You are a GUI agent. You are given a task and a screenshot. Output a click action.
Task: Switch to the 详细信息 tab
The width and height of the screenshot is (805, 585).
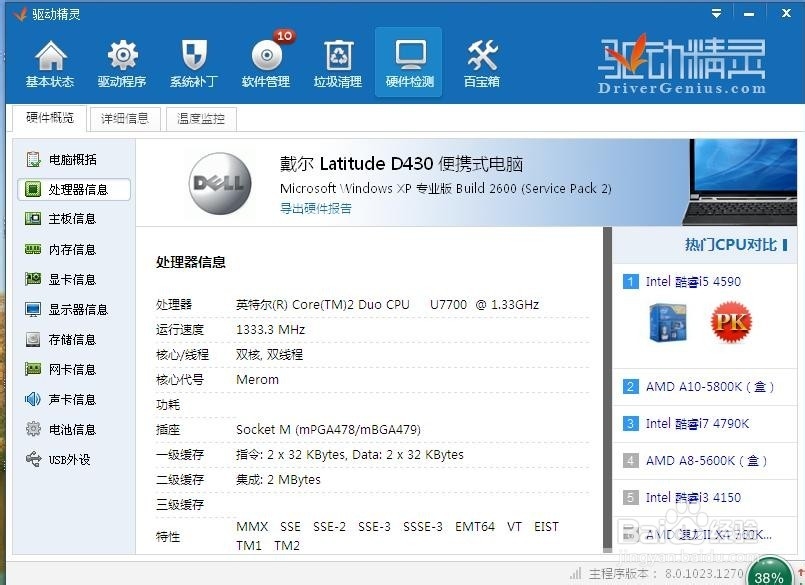125,119
